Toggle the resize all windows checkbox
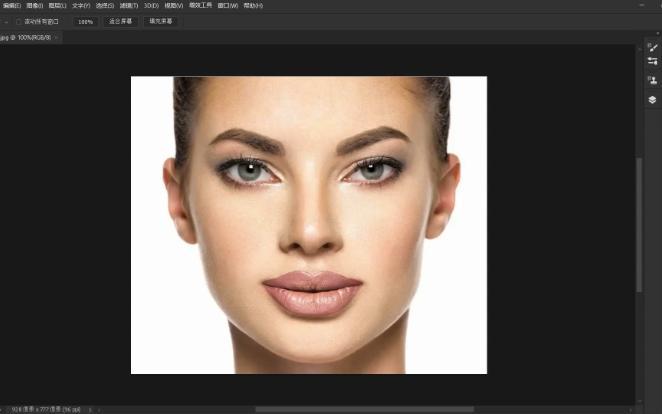662x414 pixels. 19,22
